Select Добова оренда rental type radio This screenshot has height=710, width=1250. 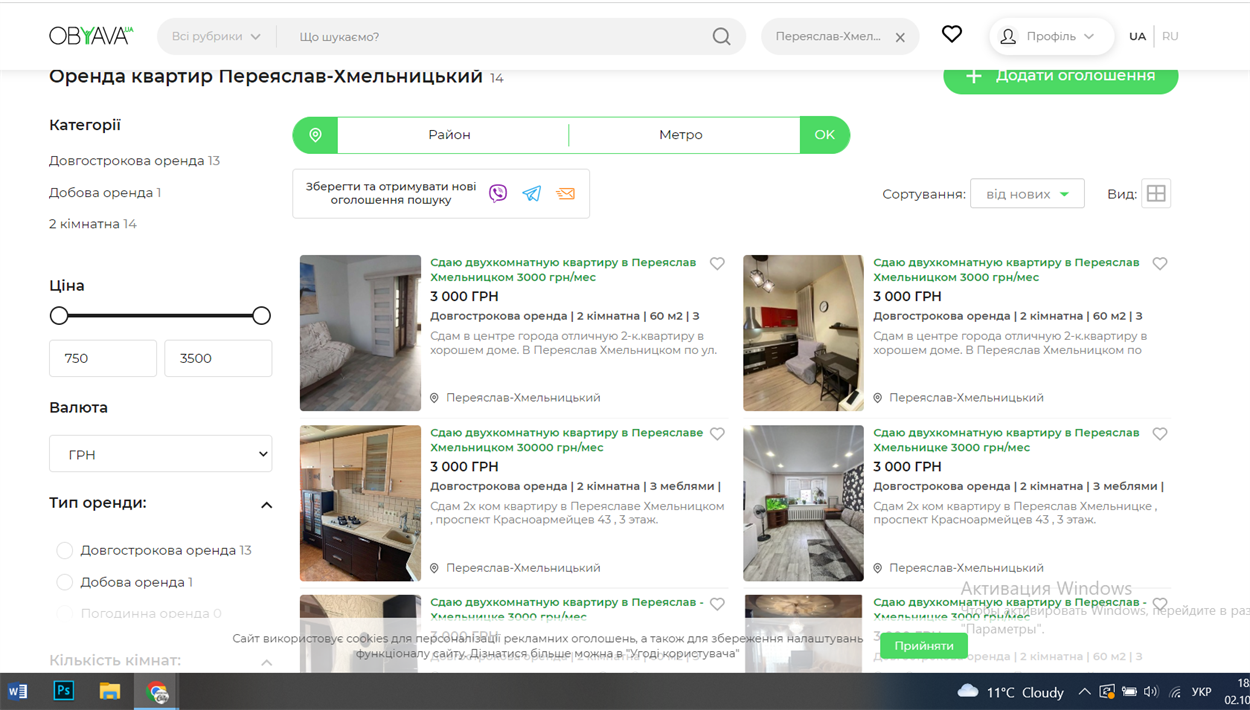[65, 582]
